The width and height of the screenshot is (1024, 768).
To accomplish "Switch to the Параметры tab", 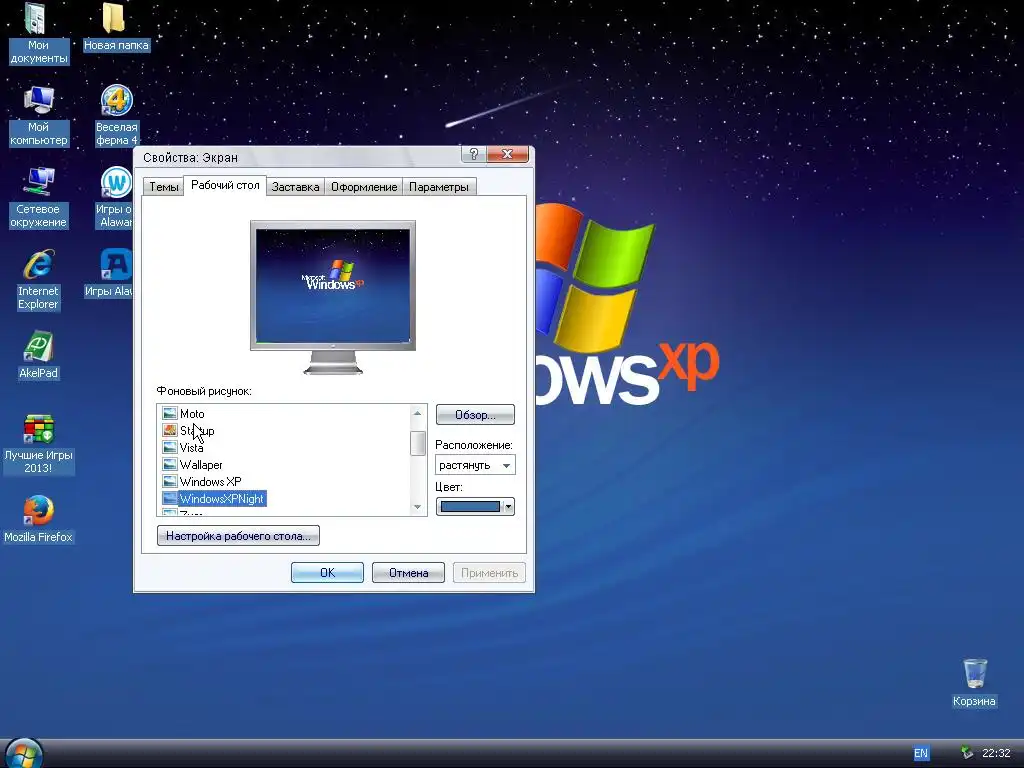I will coord(438,187).
